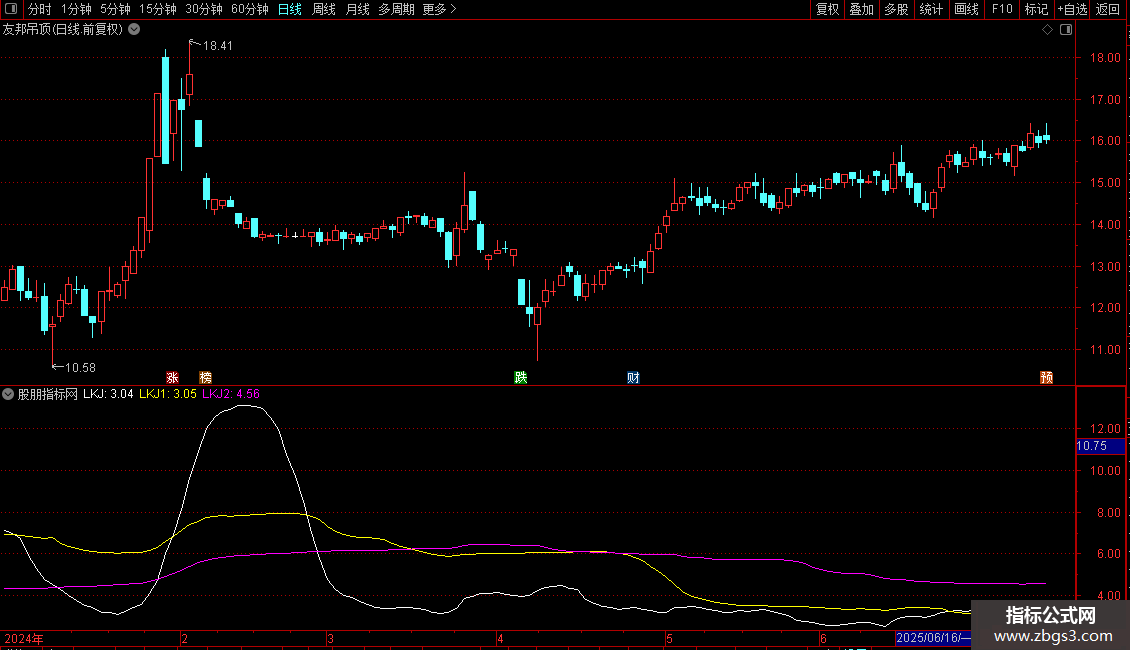Click the red 涨 event marker
The image size is (1130, 650).
click(x=172, y=377)
